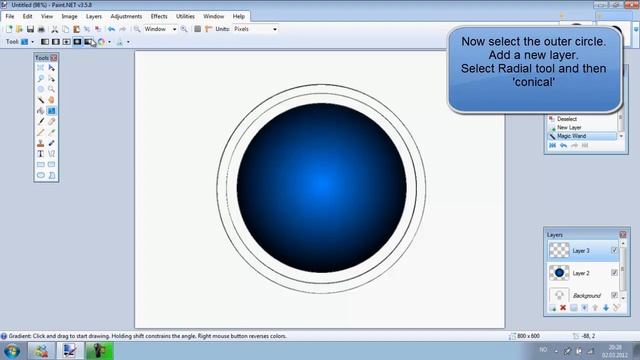Open gradient color mode dropdown arrow
The image size is (640, 360).
[x=109, y=42]
